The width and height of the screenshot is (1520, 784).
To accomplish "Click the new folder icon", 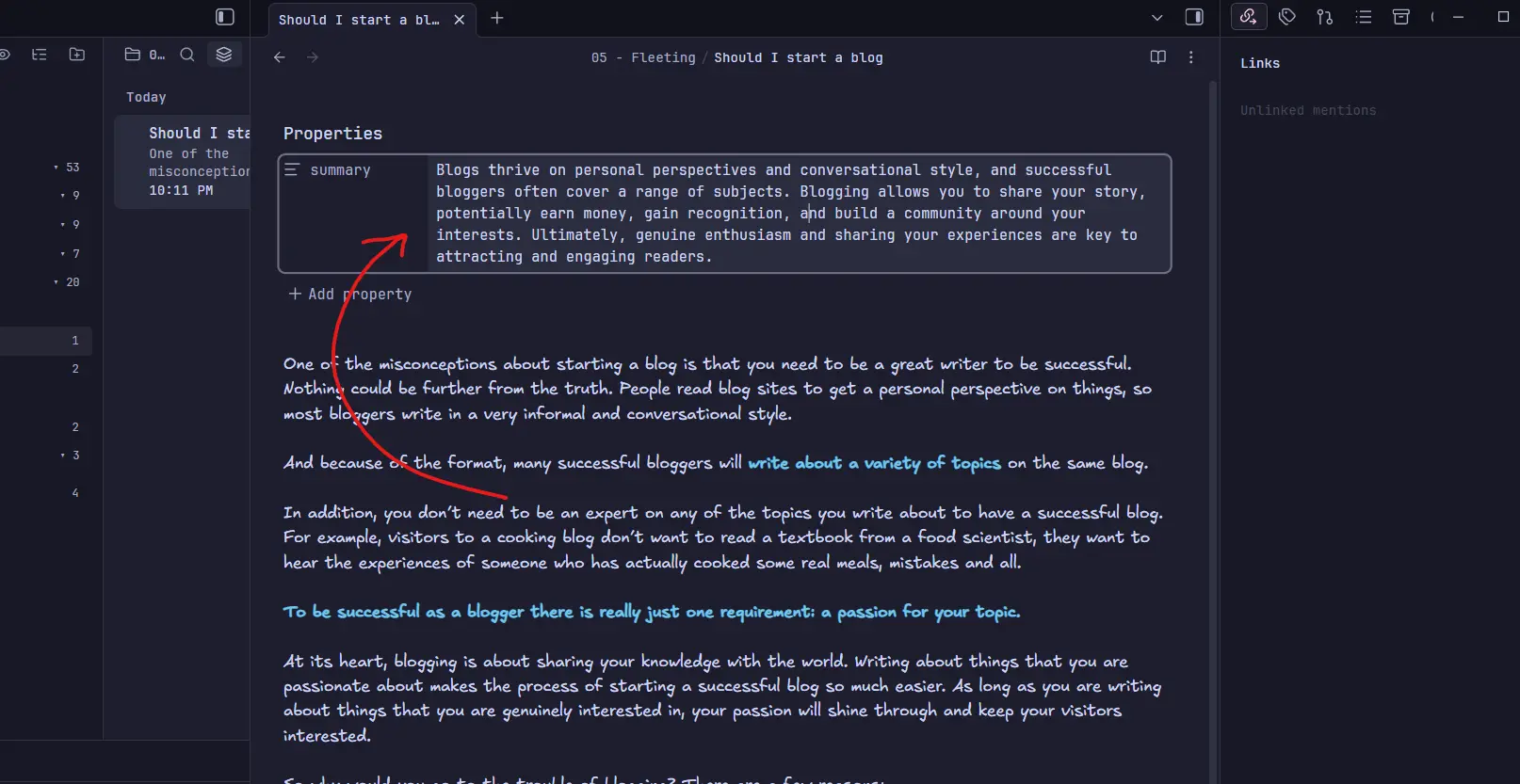I will (x=77, y=55).
